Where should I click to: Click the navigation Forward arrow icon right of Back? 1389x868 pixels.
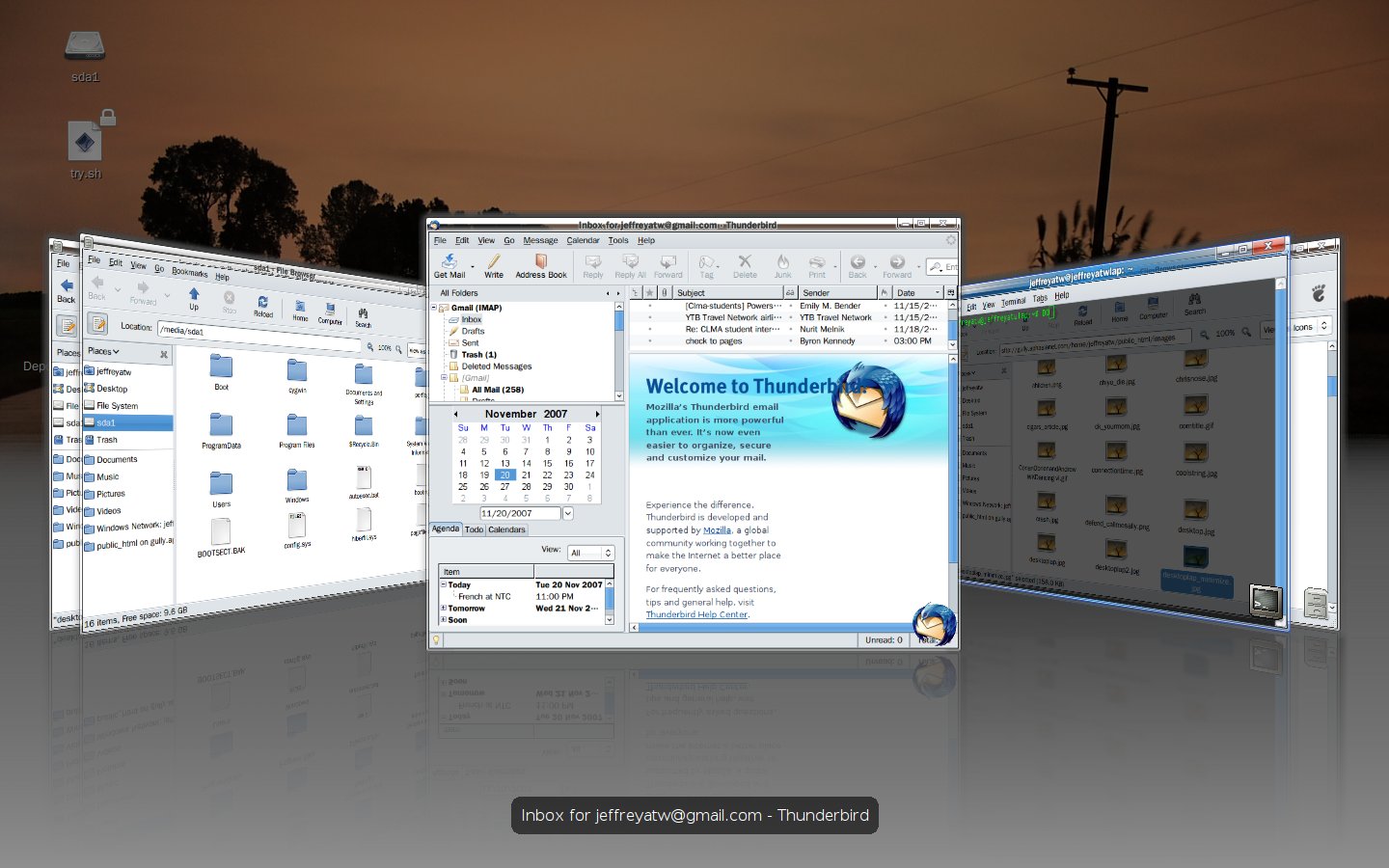click(x=897, y=261)
